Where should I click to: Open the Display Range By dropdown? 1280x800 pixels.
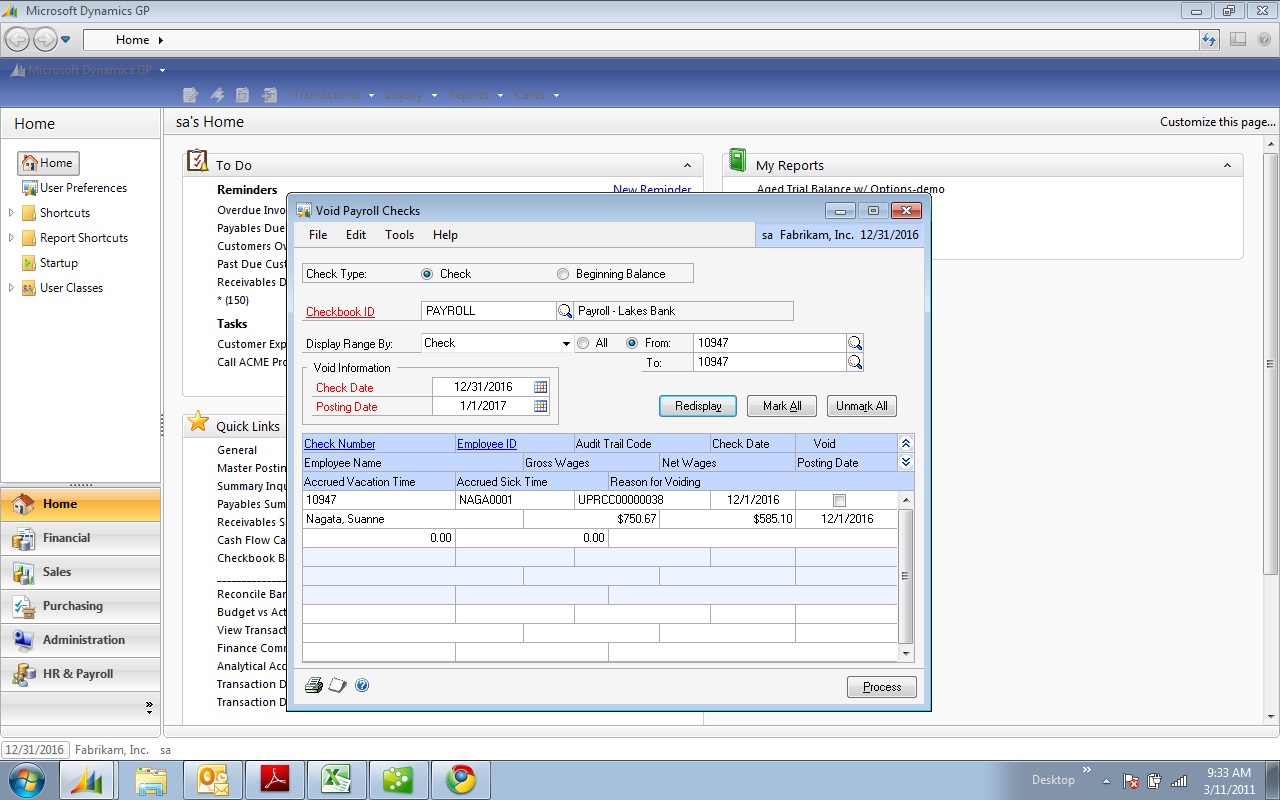565,342
